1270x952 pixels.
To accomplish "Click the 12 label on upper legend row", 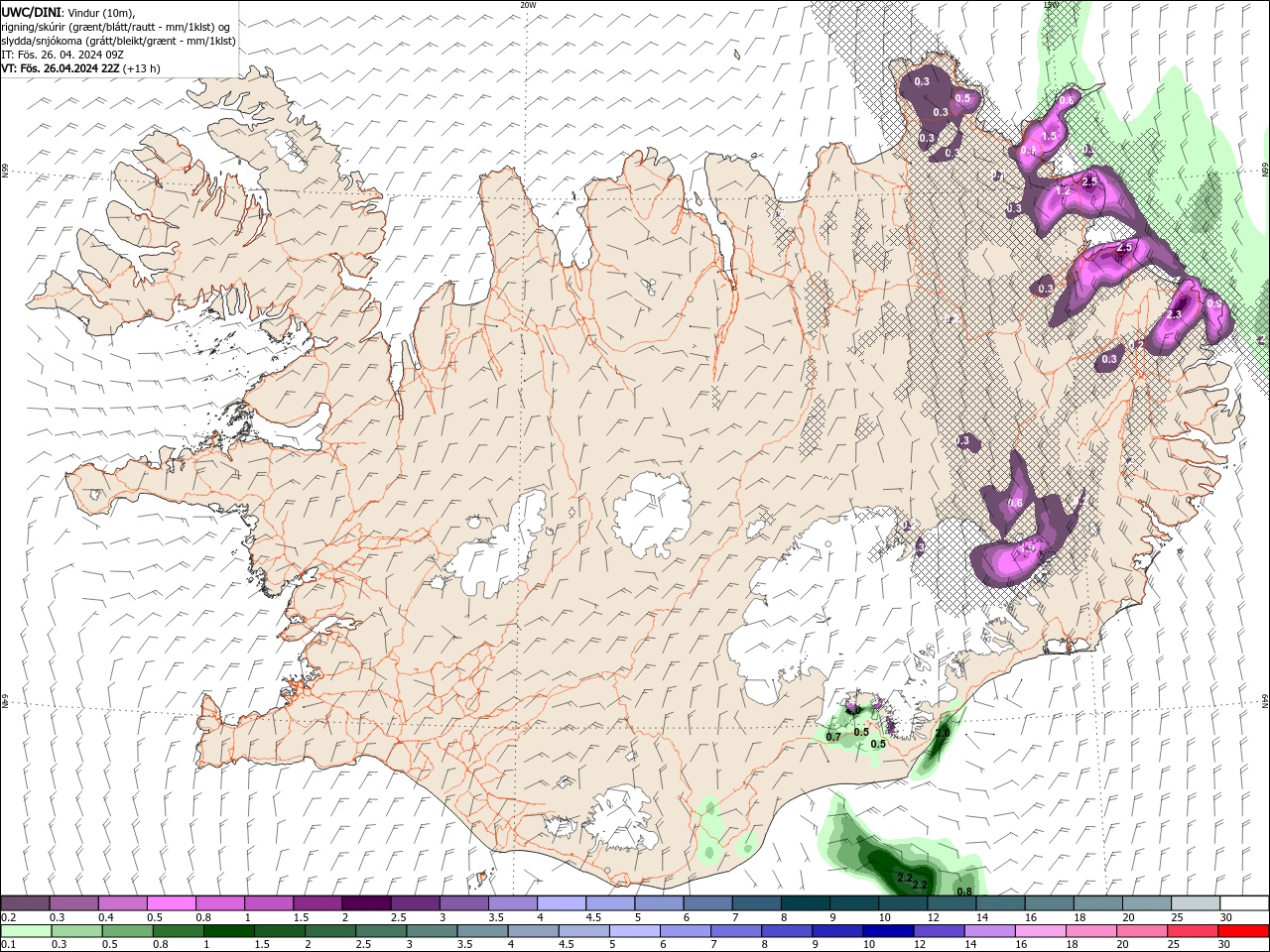I will pyautogui.click(x=934, y=917).
